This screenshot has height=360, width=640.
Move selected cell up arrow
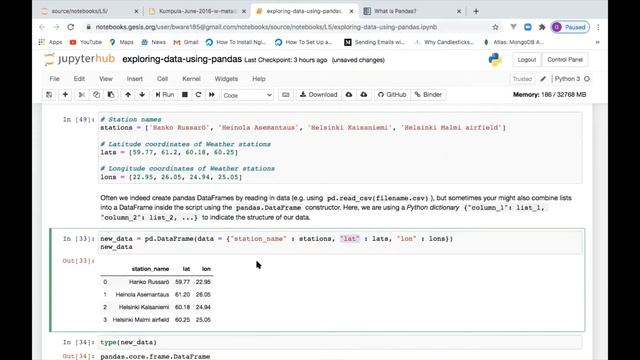tap(128, 95)
